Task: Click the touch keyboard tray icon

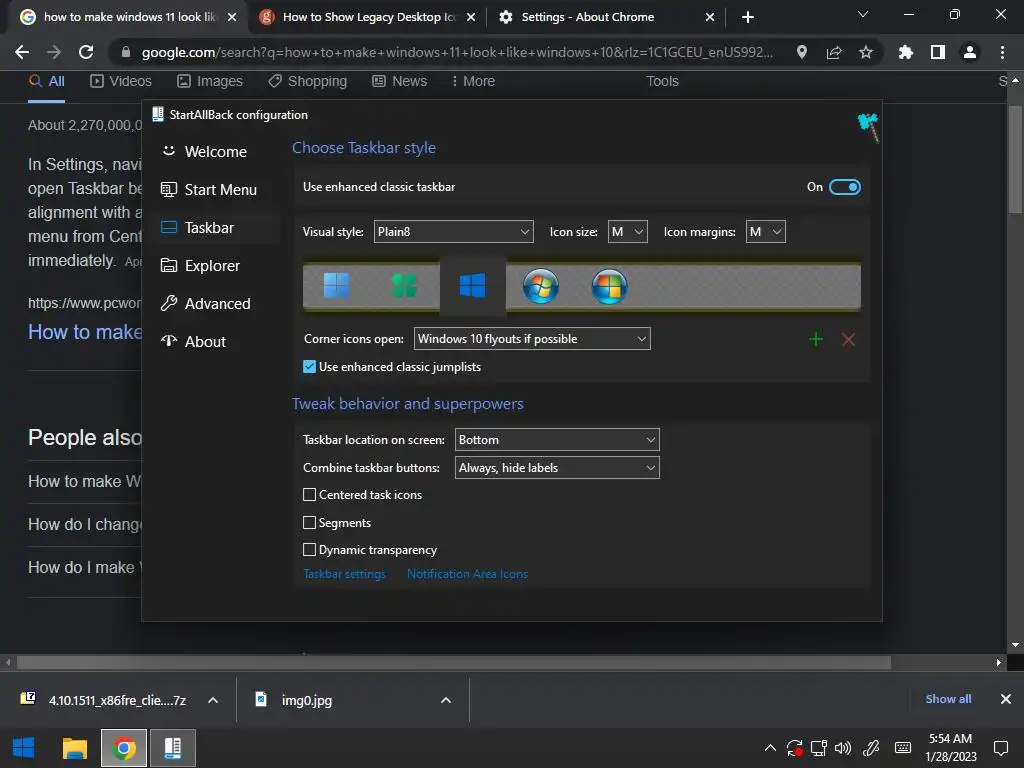Action: (903, 748)
